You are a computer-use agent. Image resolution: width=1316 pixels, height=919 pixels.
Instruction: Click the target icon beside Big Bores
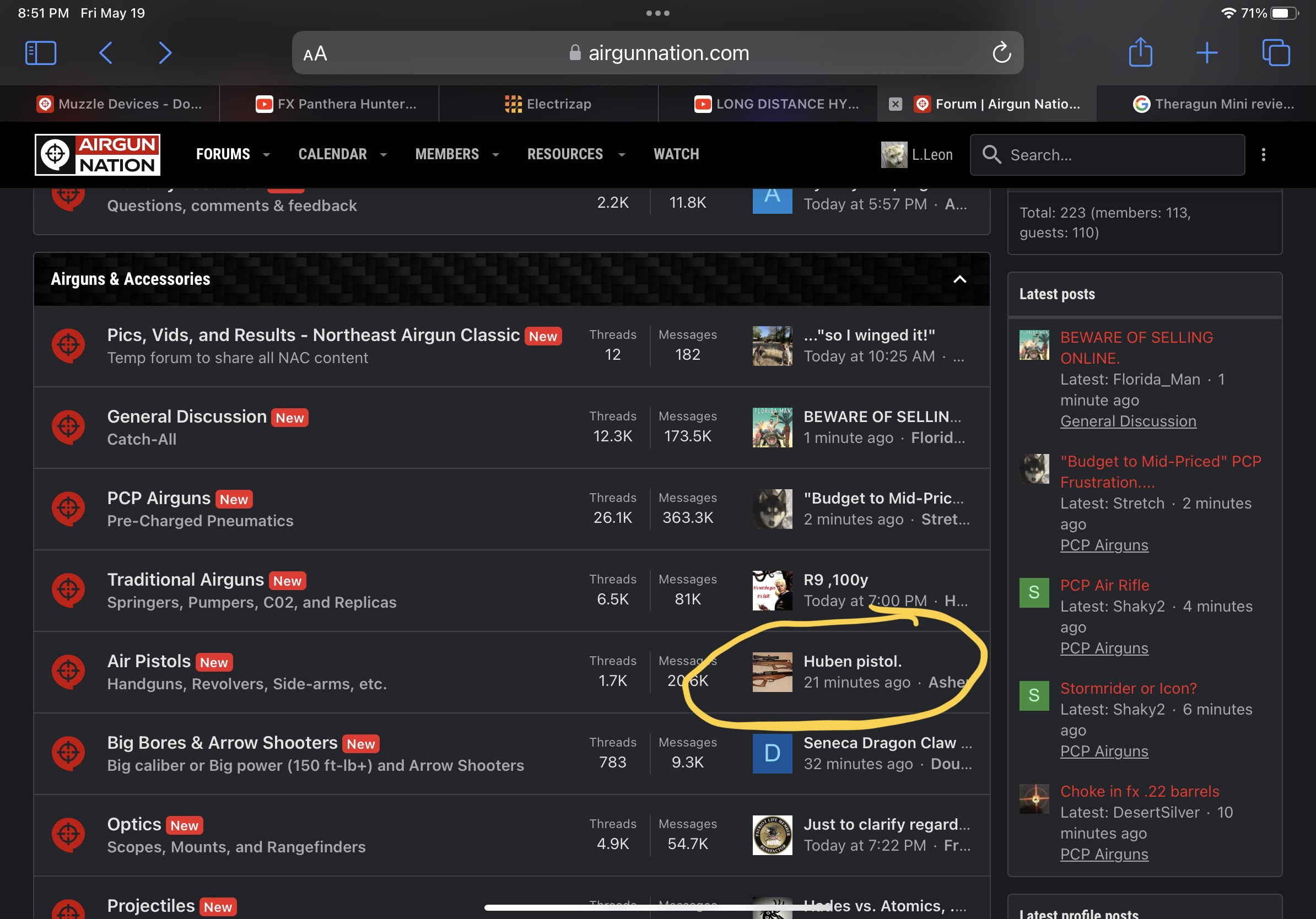[68, 753]
